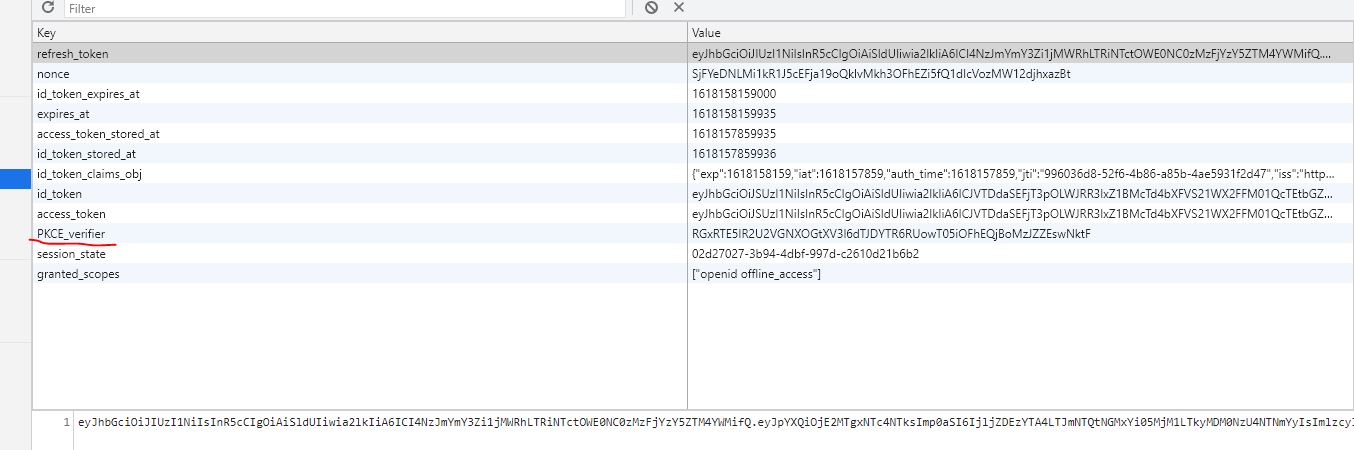Viewport: 1354px width, 450px height.
Task: Select the access_token_stored_at key
Action: (98, 134)
